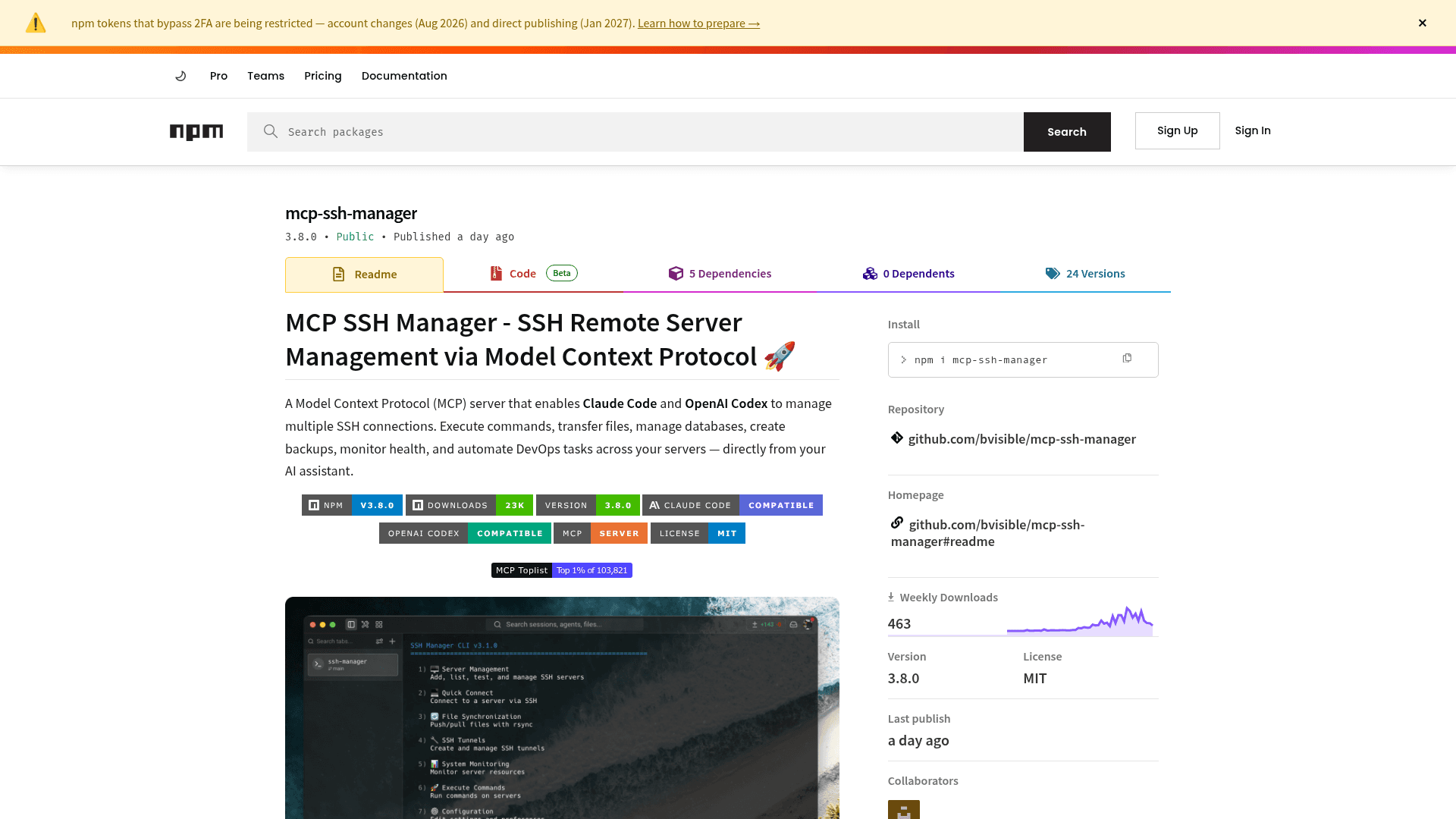The width and height of the screenshot is (1456, 819).
Task: Click the Version 3.8.0 badge
Action: pos(588,505)
